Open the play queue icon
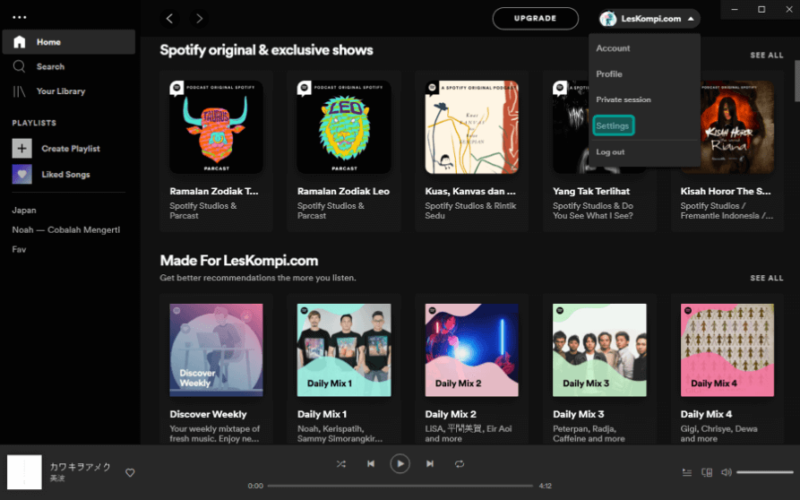This screenshot has width=800, height=500. pyautogui.click(x=687, y=472)
